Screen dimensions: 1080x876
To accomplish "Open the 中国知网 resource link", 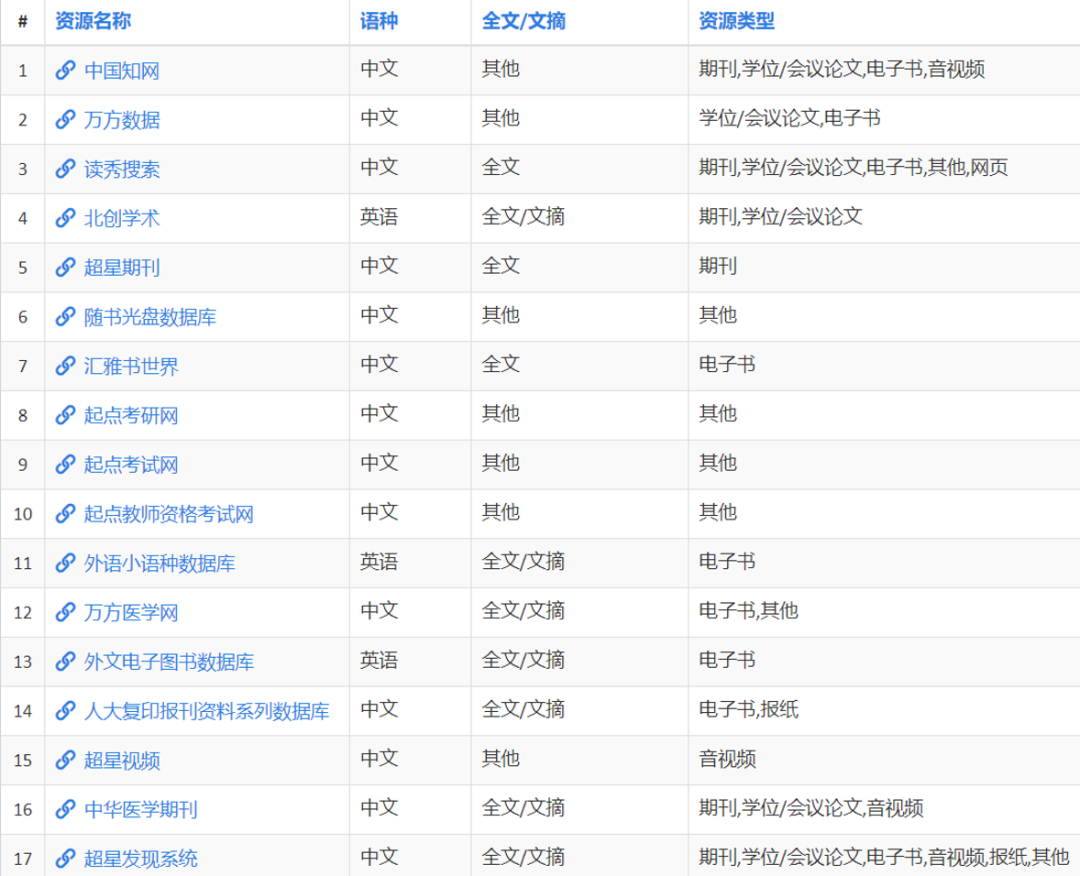I will [122, 70].
